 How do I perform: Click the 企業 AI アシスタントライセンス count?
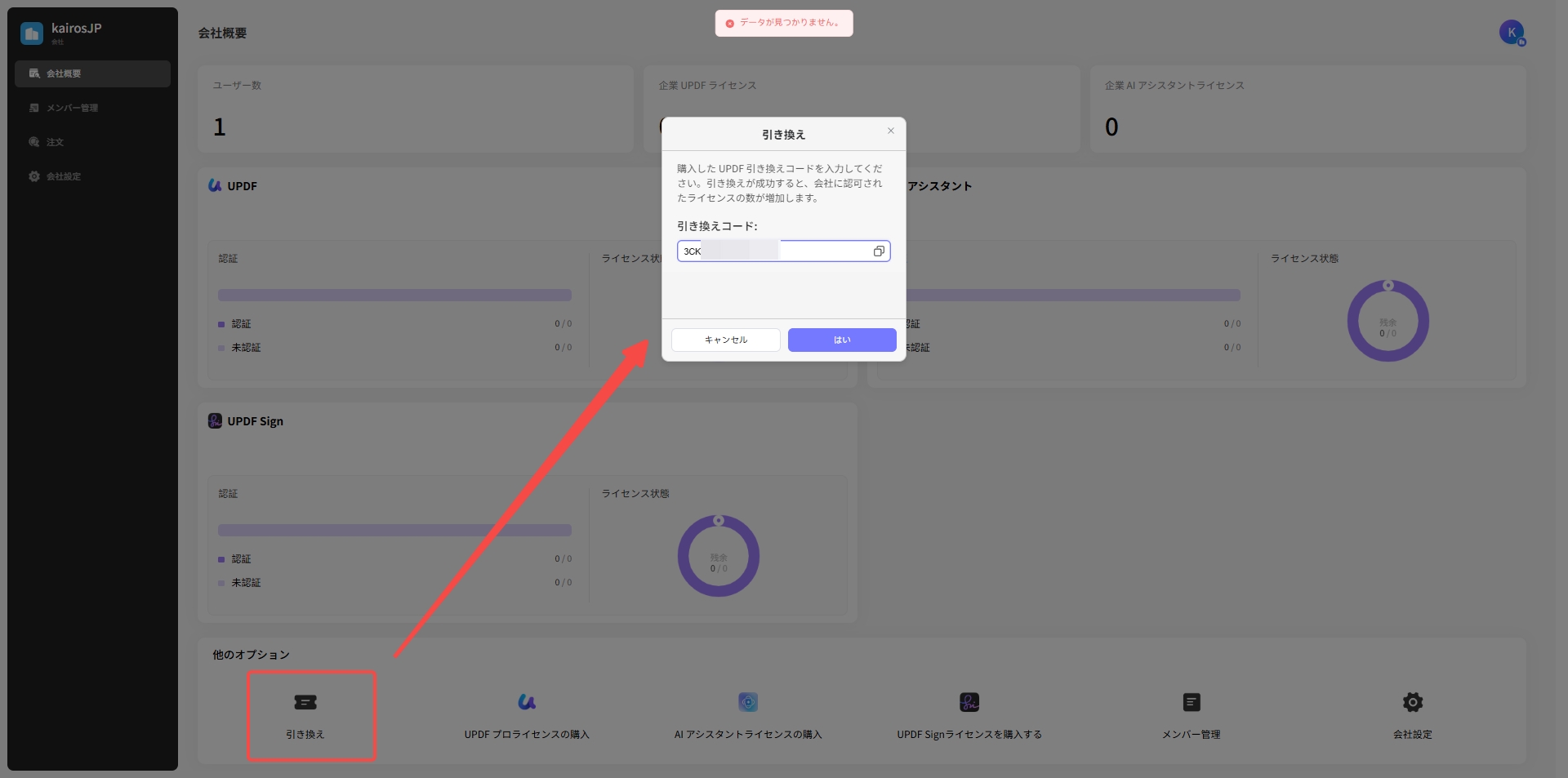click(x=1111, y=127)
